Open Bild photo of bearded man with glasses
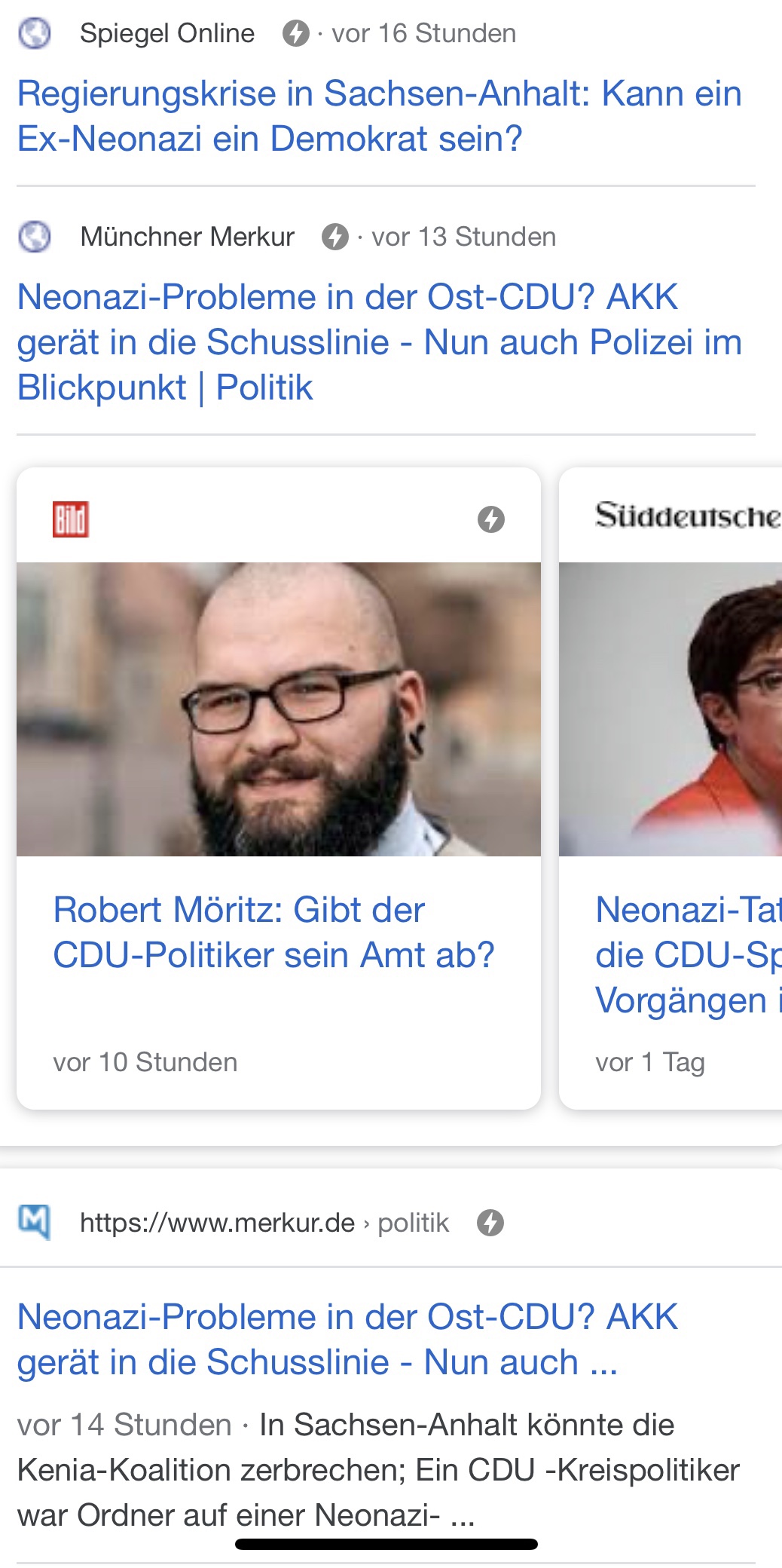 [279, 709]
